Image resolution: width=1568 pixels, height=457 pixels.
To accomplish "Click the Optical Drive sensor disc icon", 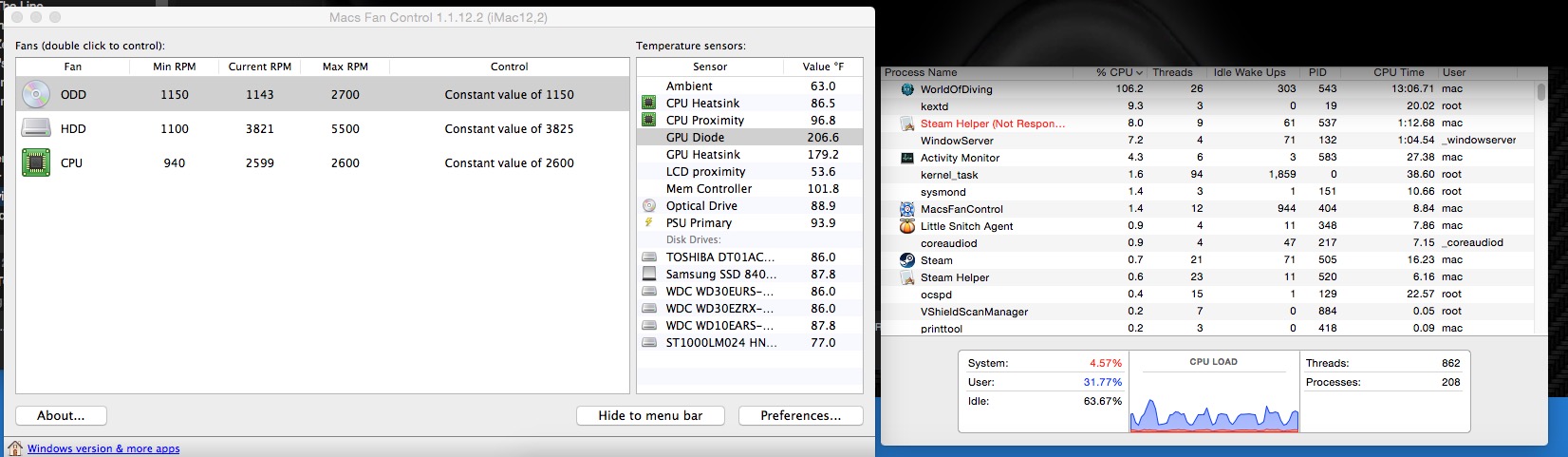I will point(649,205).
